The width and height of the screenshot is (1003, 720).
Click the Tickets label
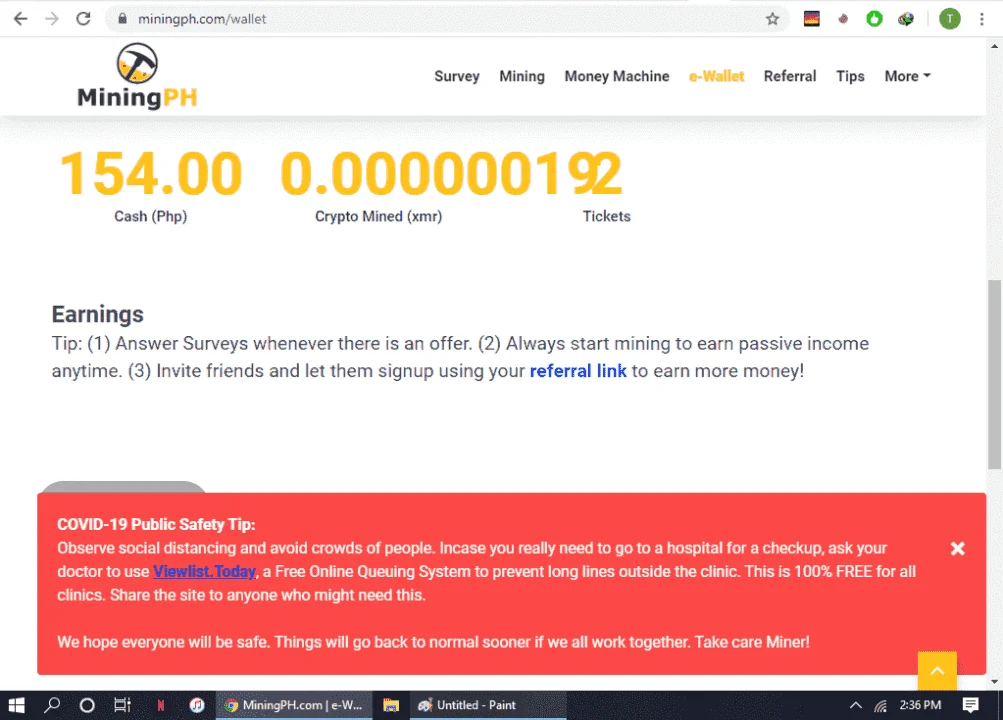pyautogui.click(x=606, y=216)
